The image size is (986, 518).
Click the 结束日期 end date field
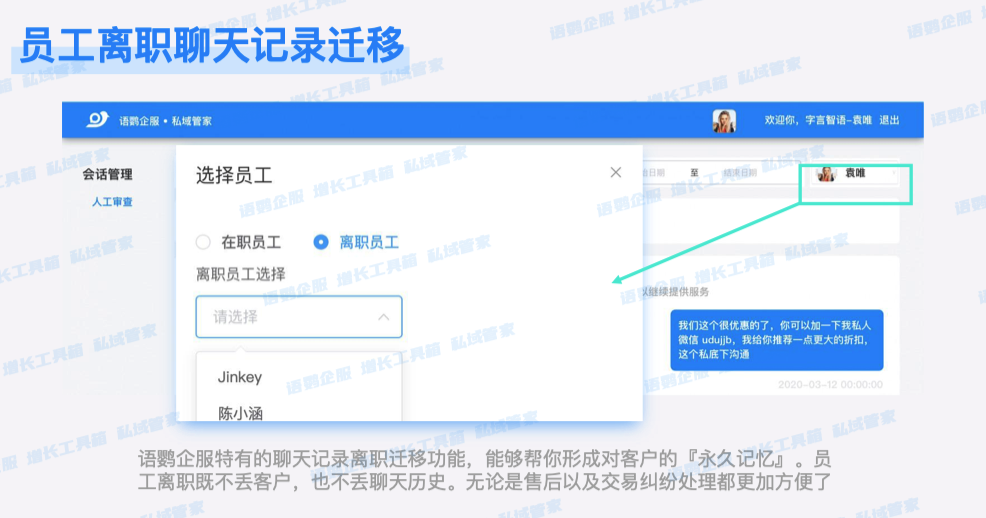pyautogui.click(x=741, y=173)
